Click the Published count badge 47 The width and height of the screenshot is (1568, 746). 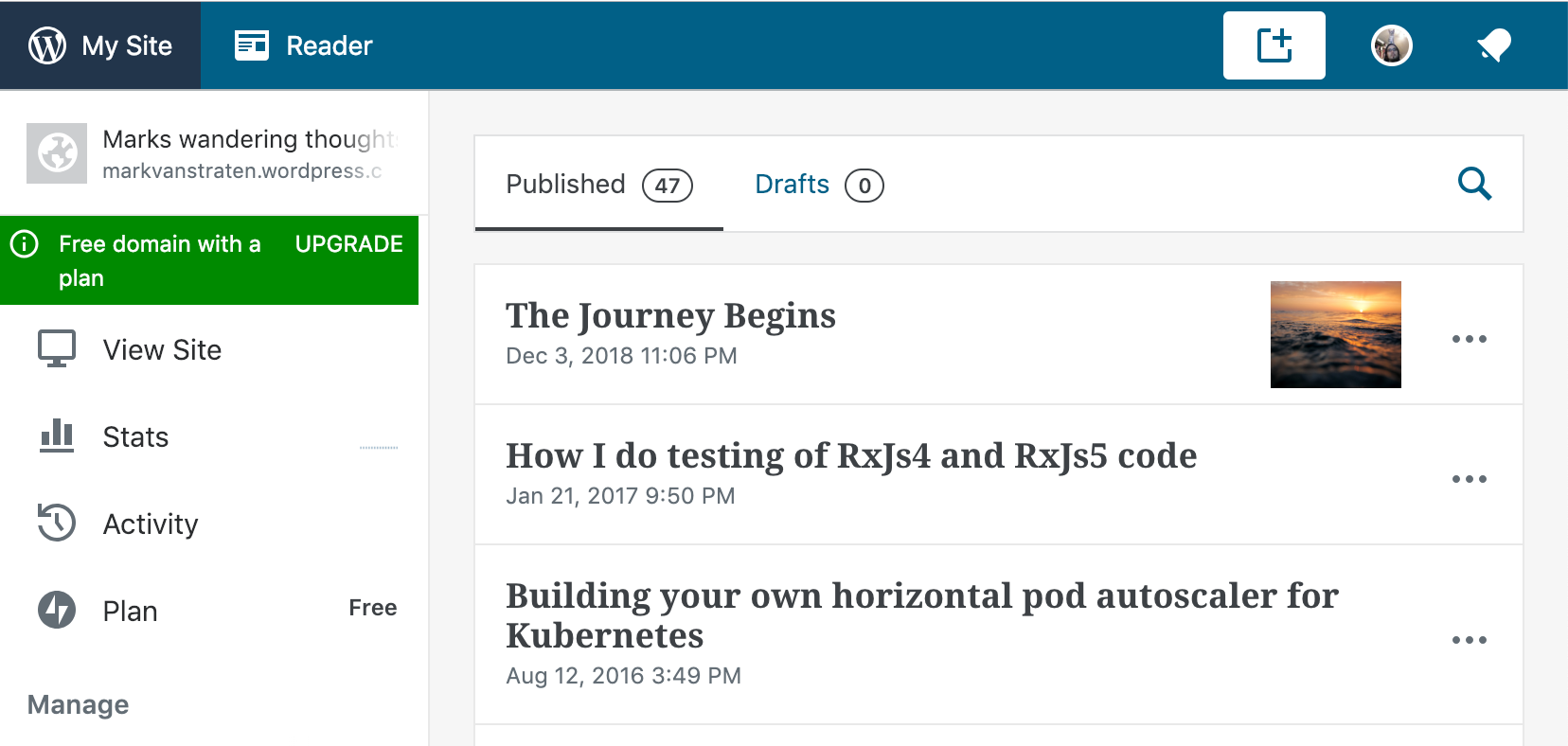668,185
